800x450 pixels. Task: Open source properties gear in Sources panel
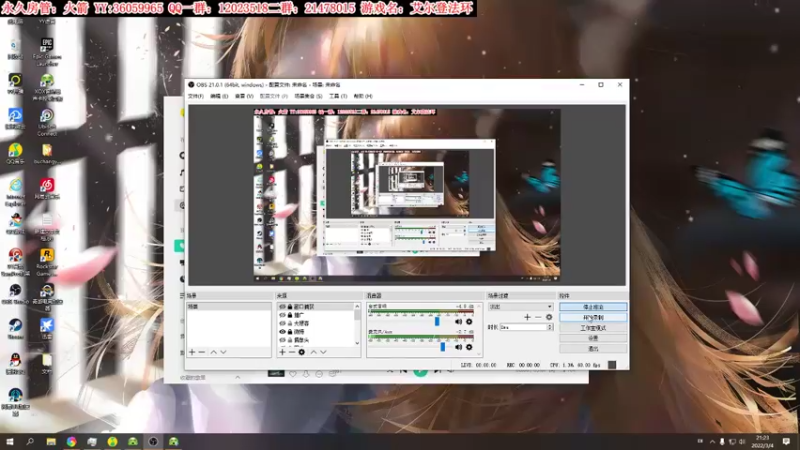click(x=302, y=352)
